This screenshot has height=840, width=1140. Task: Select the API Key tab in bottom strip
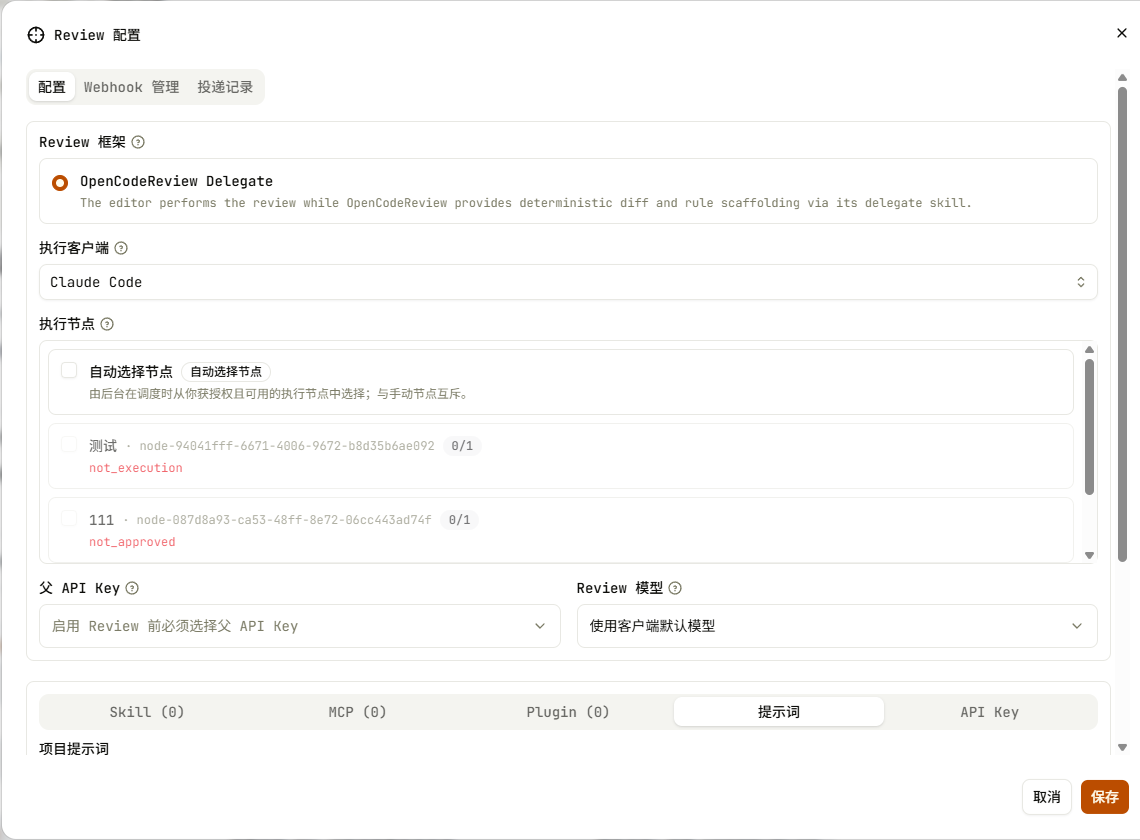point(990,712)
